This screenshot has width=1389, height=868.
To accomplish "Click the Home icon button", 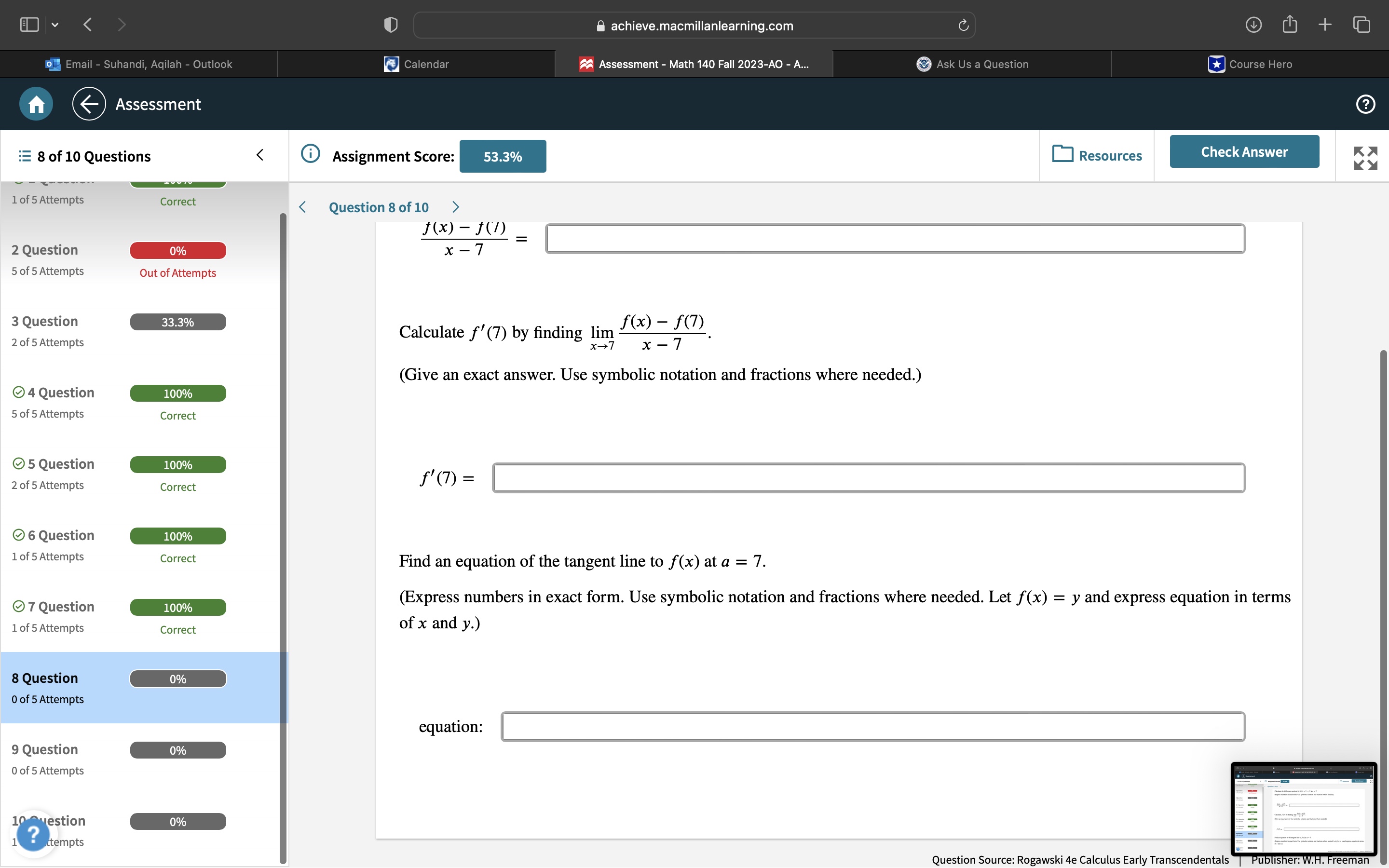I will coord(36,104).
